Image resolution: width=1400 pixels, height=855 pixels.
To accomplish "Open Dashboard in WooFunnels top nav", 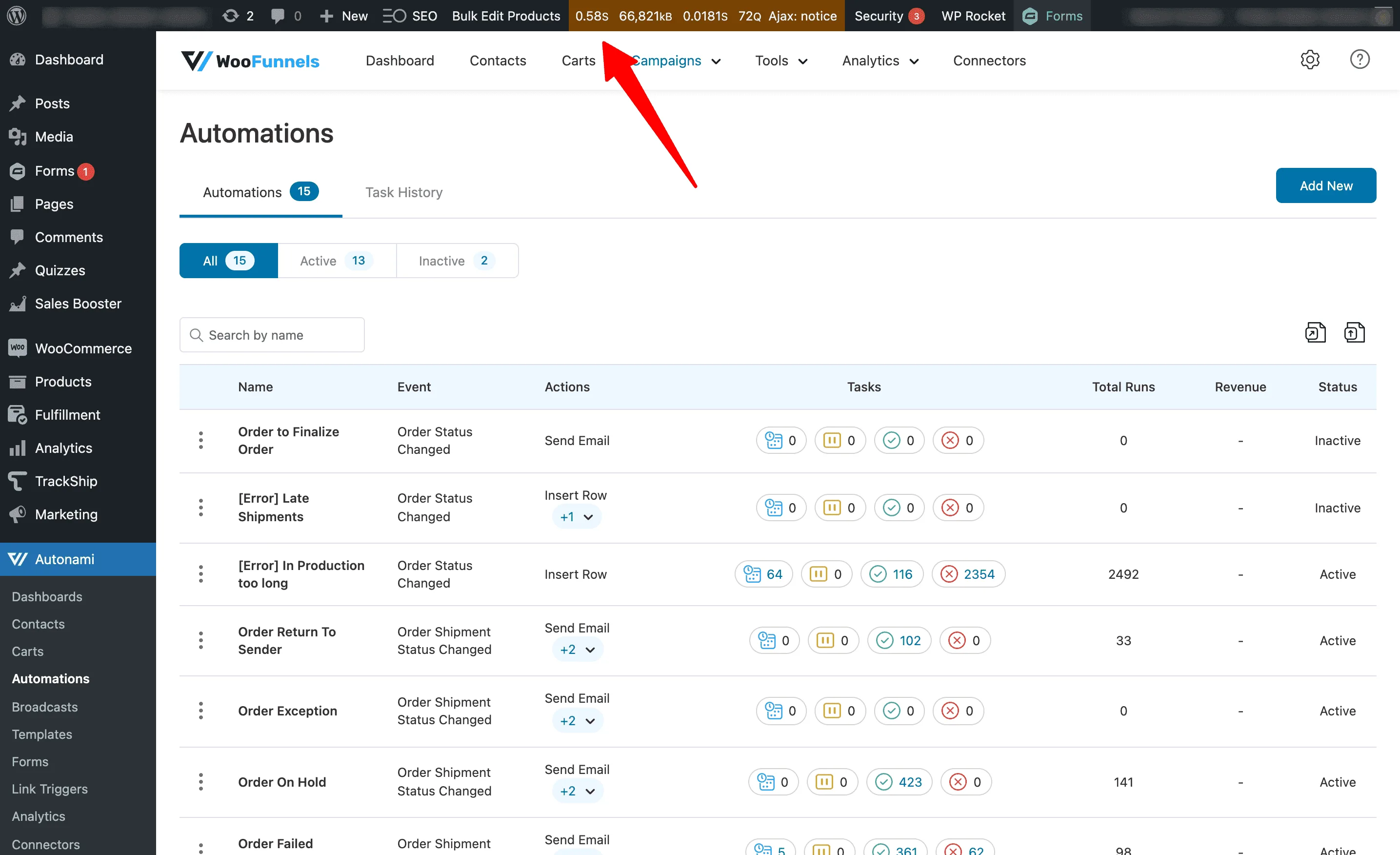I will click(x=400, y=60).
